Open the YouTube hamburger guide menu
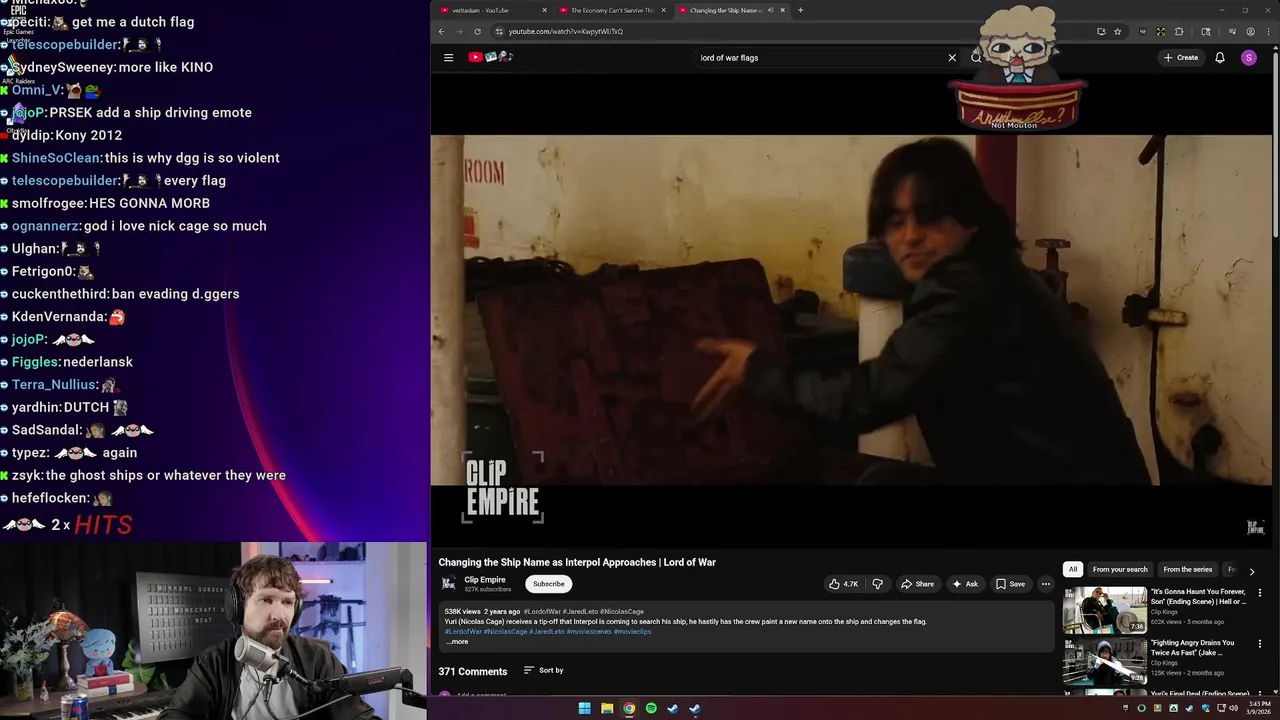The width and height of the screenshot is (1280, 720). click(x=448, y=57)
